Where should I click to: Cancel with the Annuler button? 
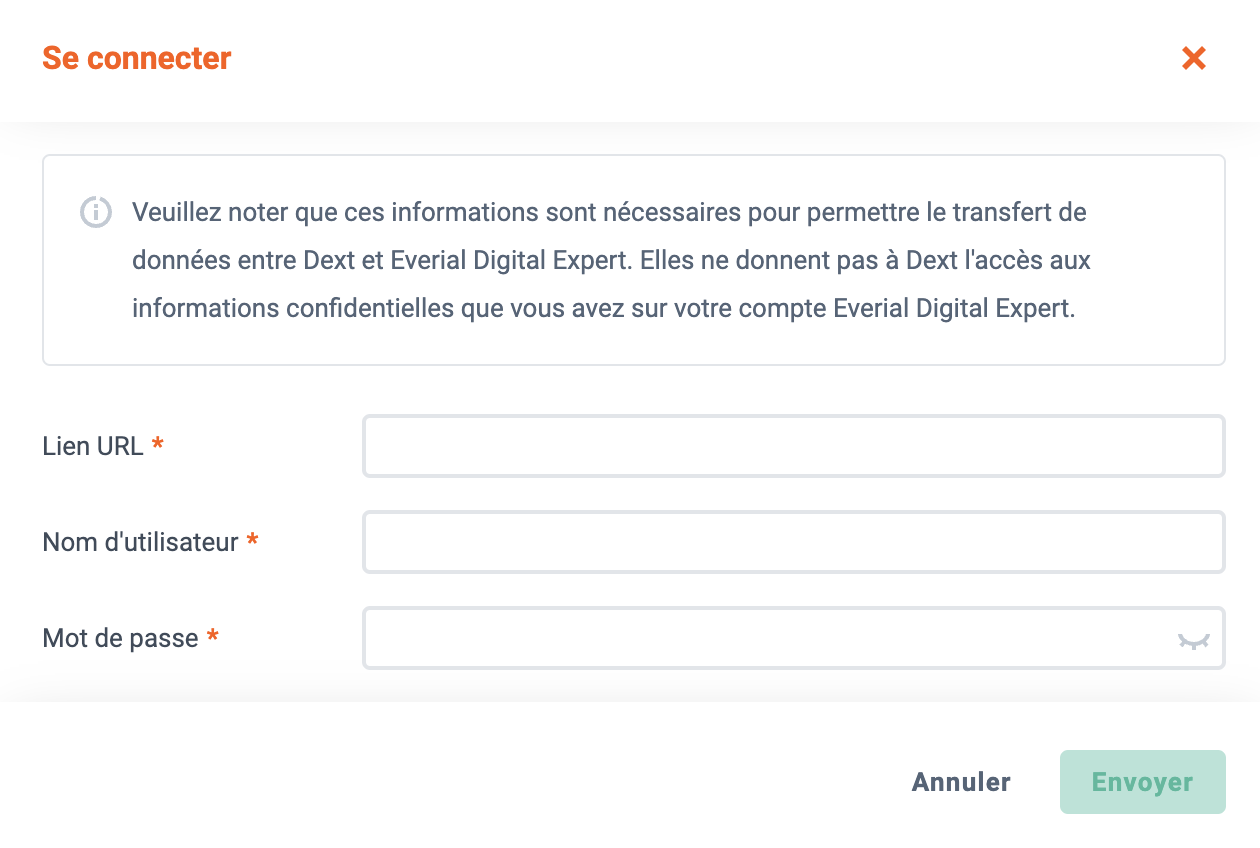pos(961,782)
